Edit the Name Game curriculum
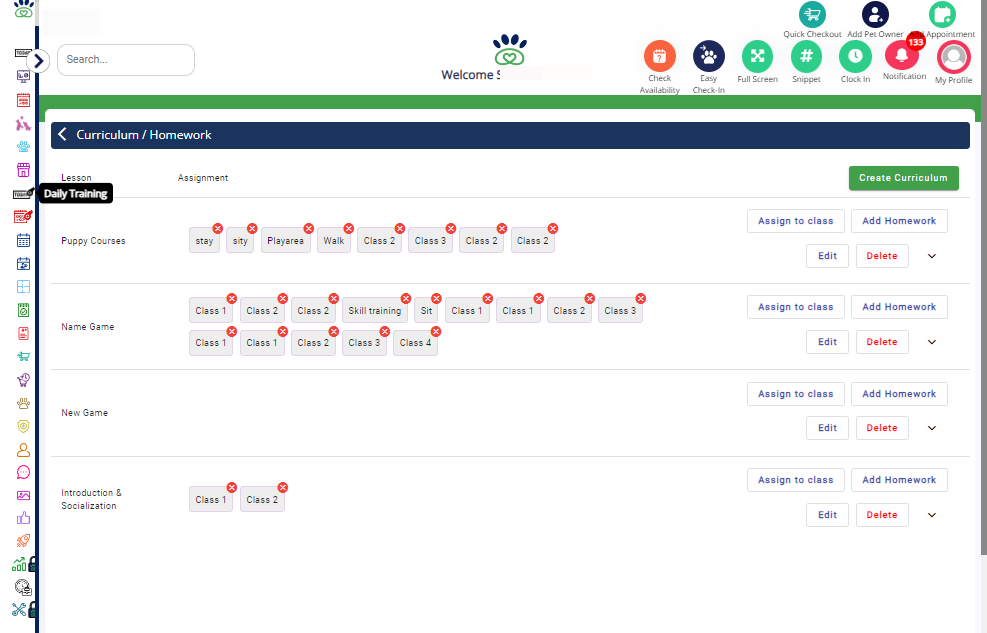Viewport: 987px width, 633px height. click(x=827, y=342)
